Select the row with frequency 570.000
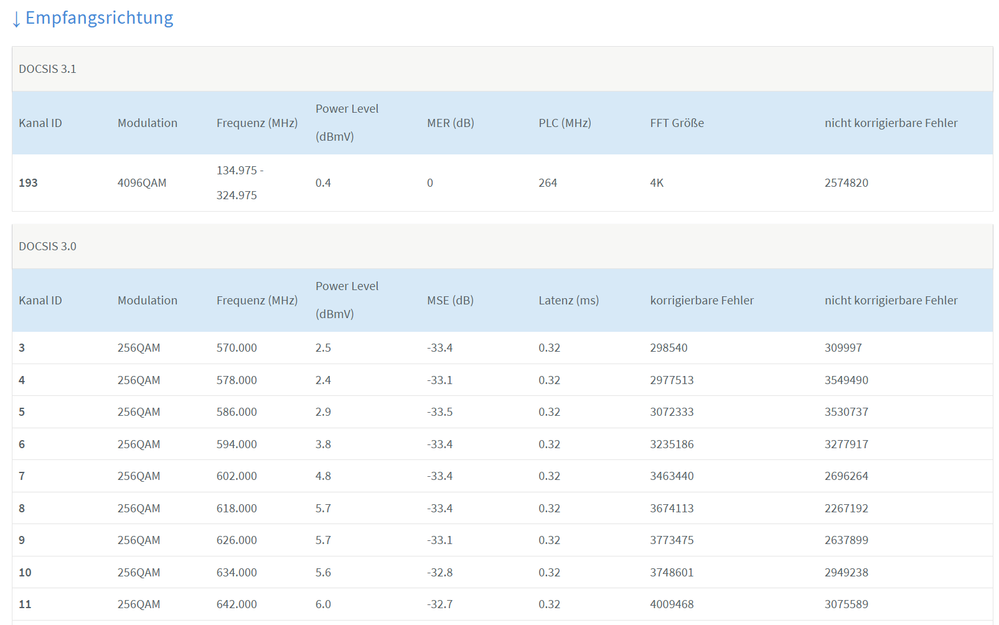 tap(236, 348)
